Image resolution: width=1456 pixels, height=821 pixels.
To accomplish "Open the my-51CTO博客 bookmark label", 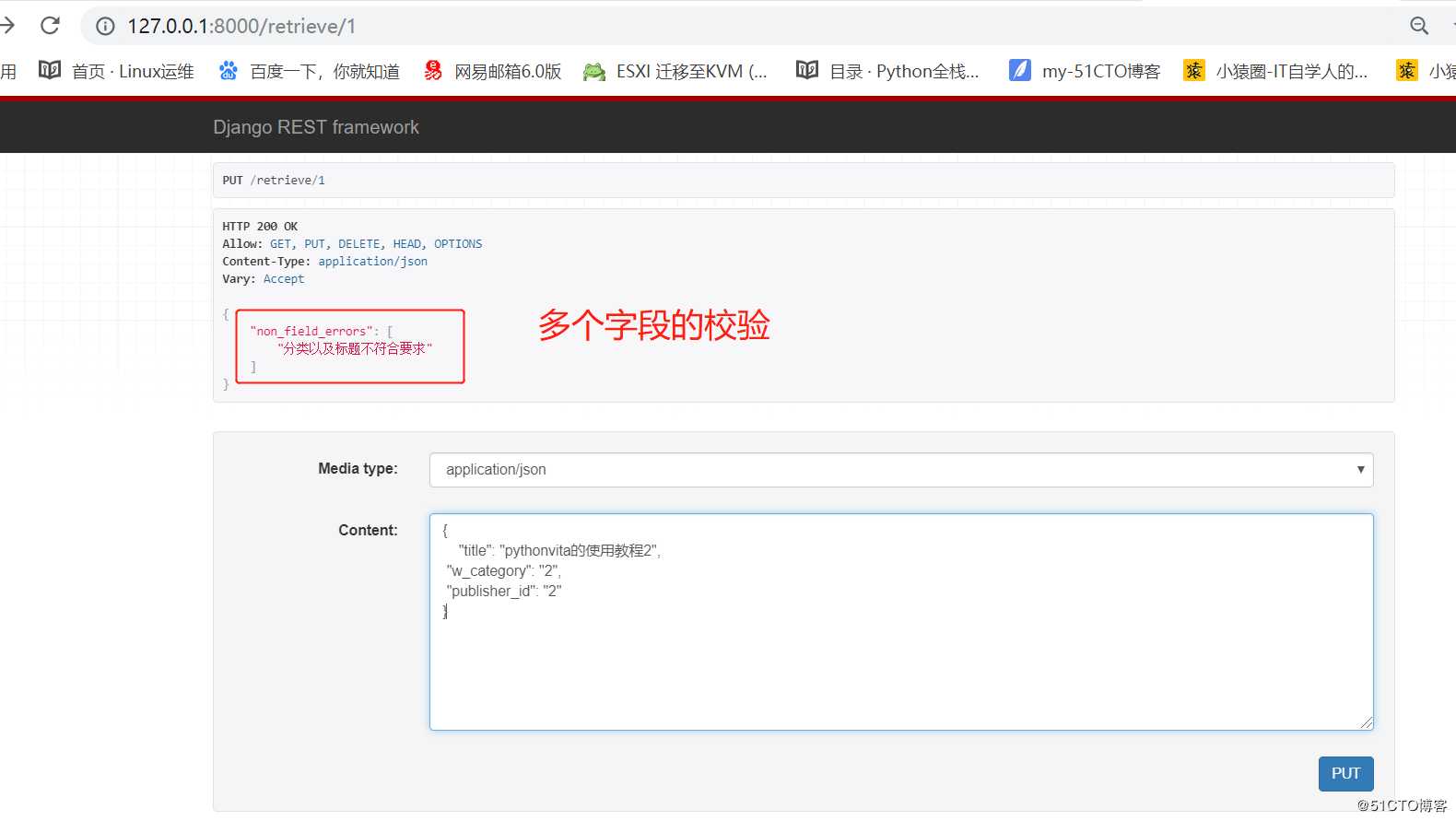I will [x=1101, y=71].
